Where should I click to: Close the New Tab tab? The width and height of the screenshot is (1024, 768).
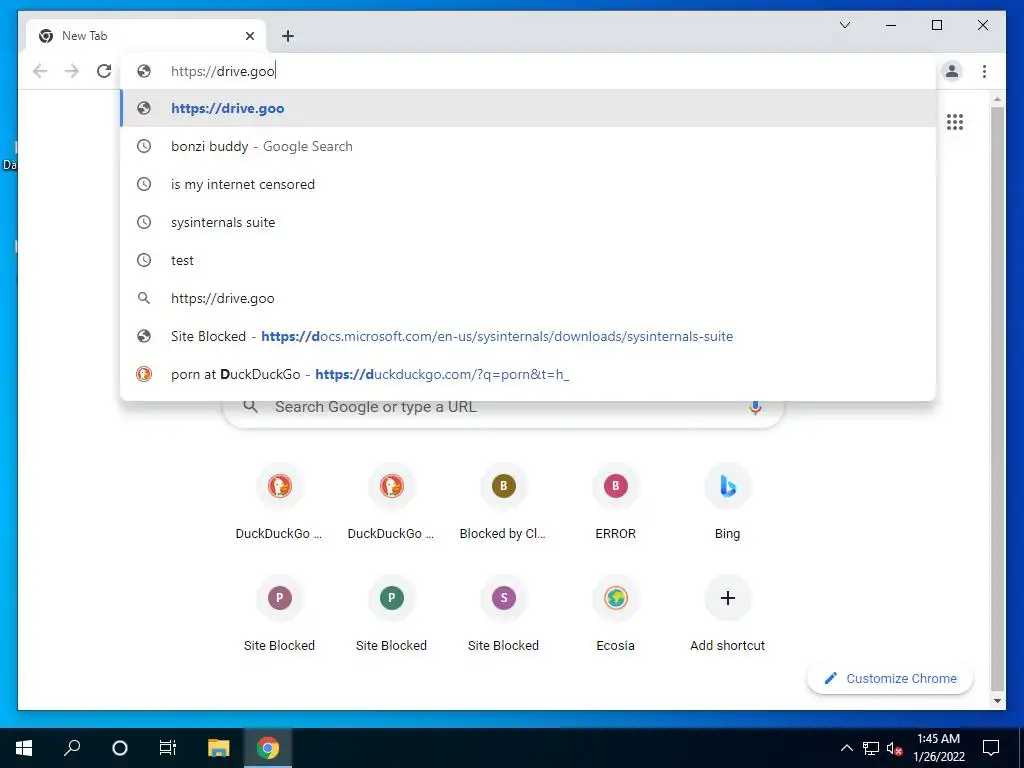(249, 36)
